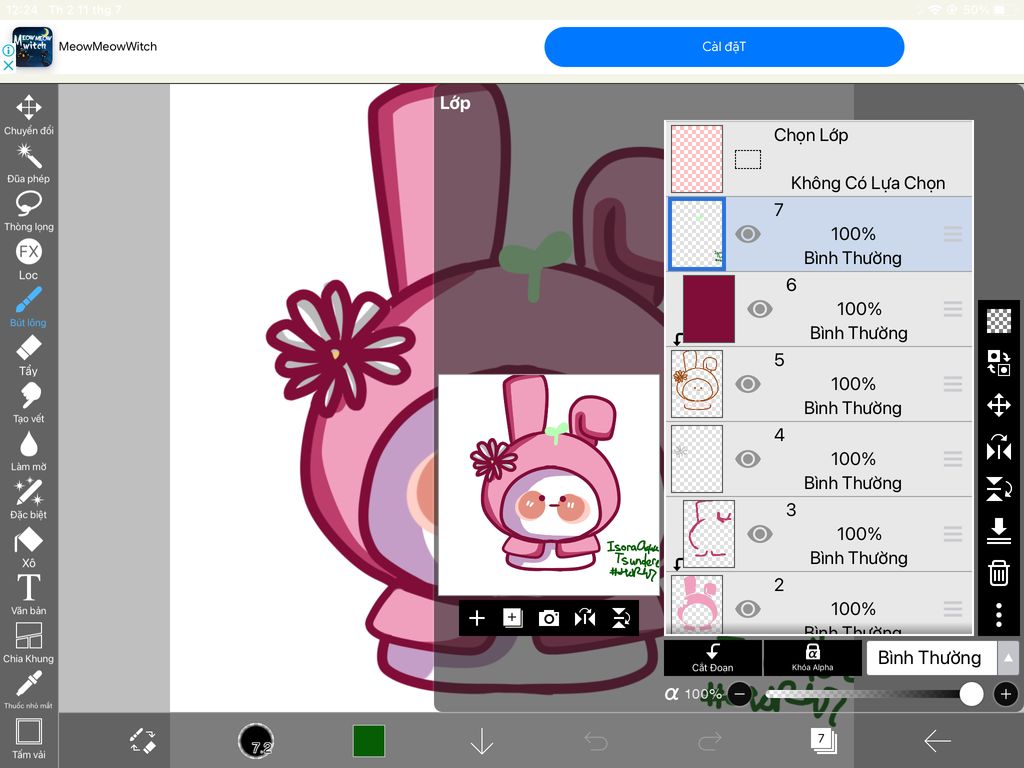Select the layer 5 sketch thumbnail
The height and width of the screenshot is (768, 1024).
click(697, 384)
